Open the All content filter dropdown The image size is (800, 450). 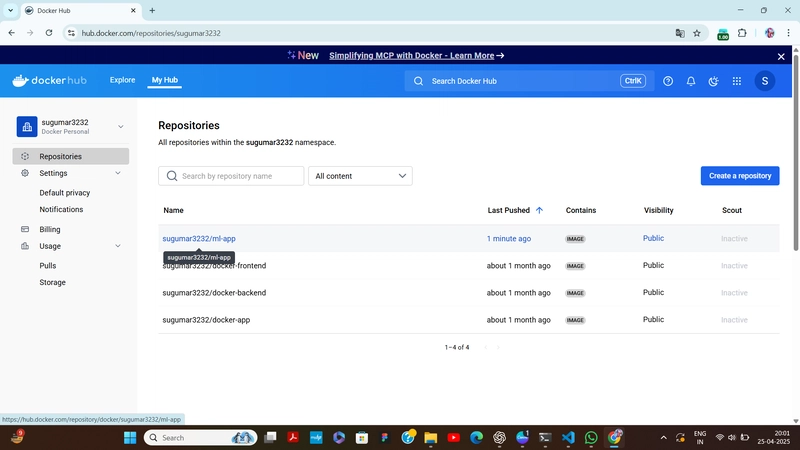tap(360, 176)
